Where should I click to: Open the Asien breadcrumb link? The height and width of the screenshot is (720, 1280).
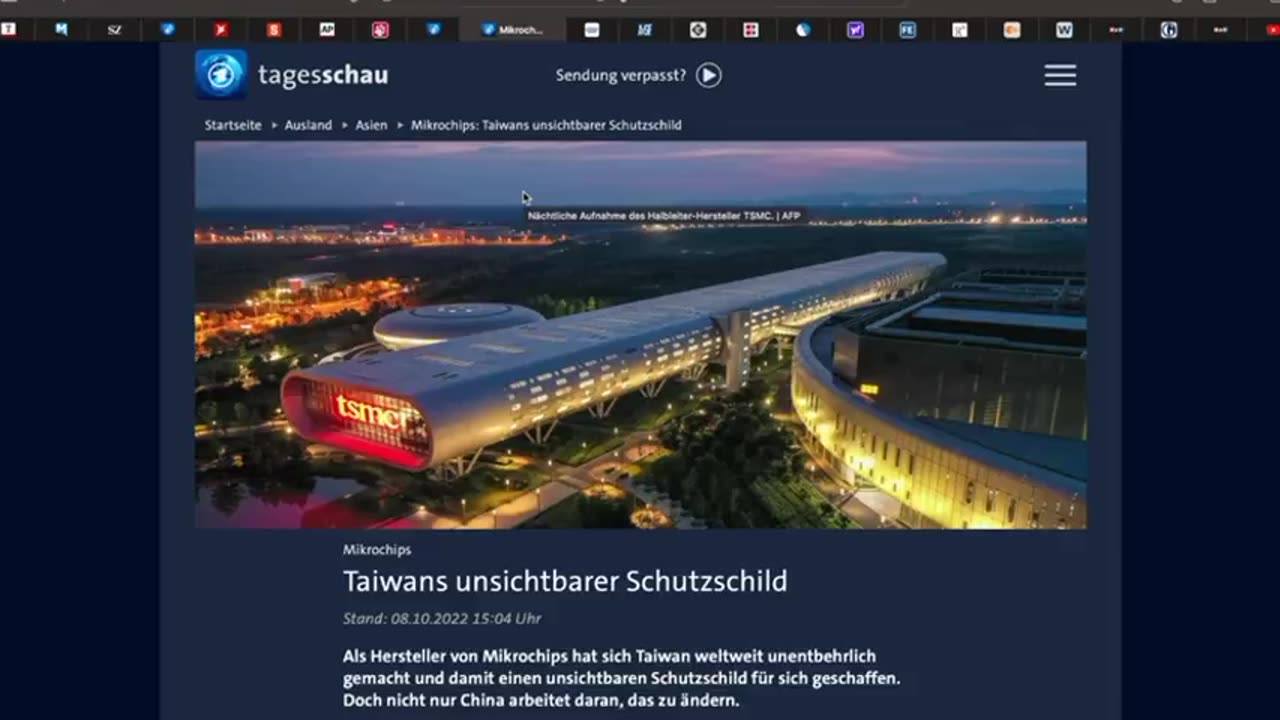pos(371,125)
